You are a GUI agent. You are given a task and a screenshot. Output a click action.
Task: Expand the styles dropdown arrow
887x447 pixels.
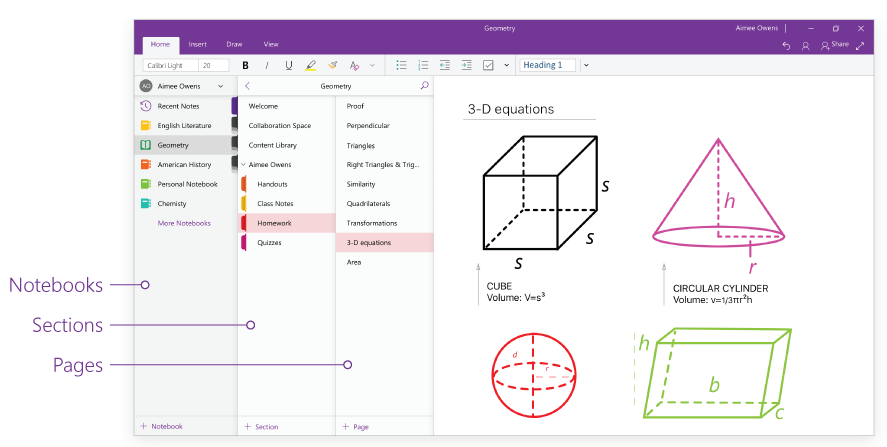(586, 65)
